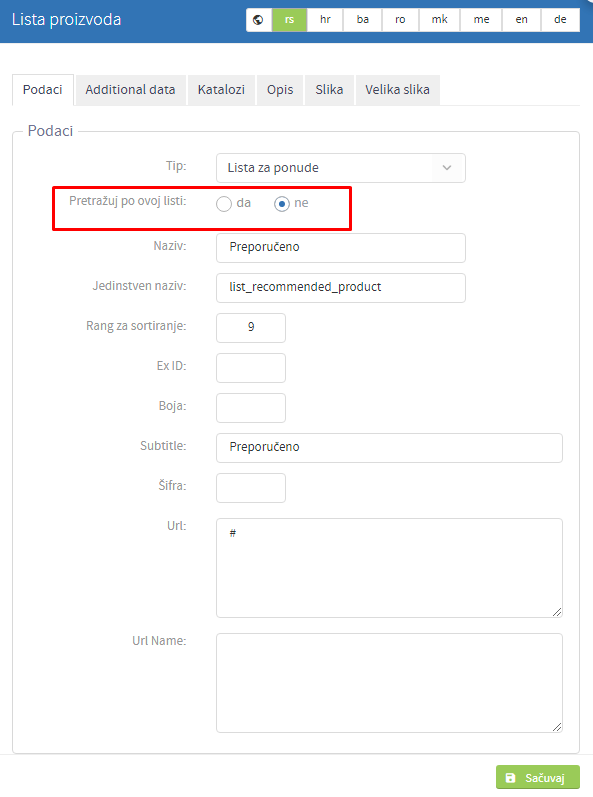Click the Boja color input field
This screenshot has height=797, width=593.
(251, 408)
